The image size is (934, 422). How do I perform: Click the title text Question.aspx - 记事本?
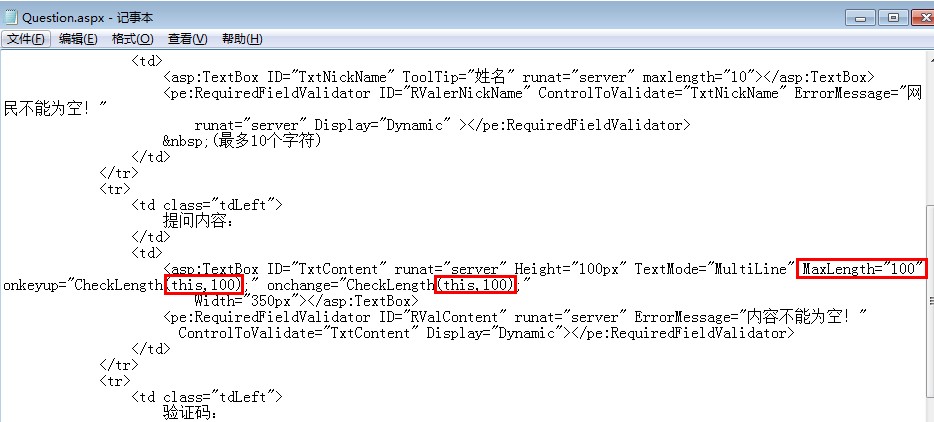point(88,18)
